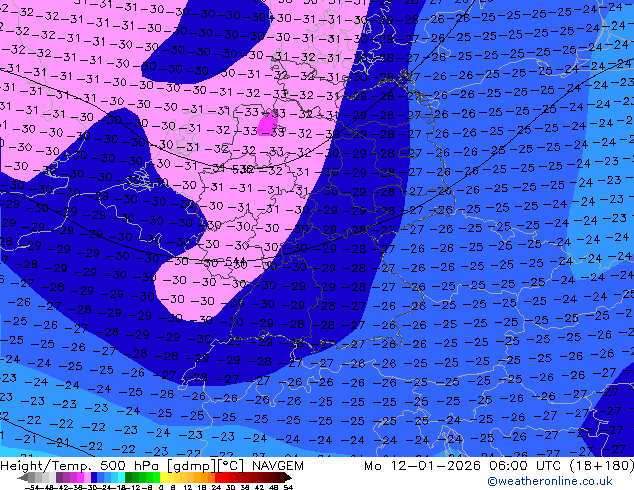Screen dimensions: 634x490
Task: Click the Height/Temp. 500 hPa title
Action: 80,466
